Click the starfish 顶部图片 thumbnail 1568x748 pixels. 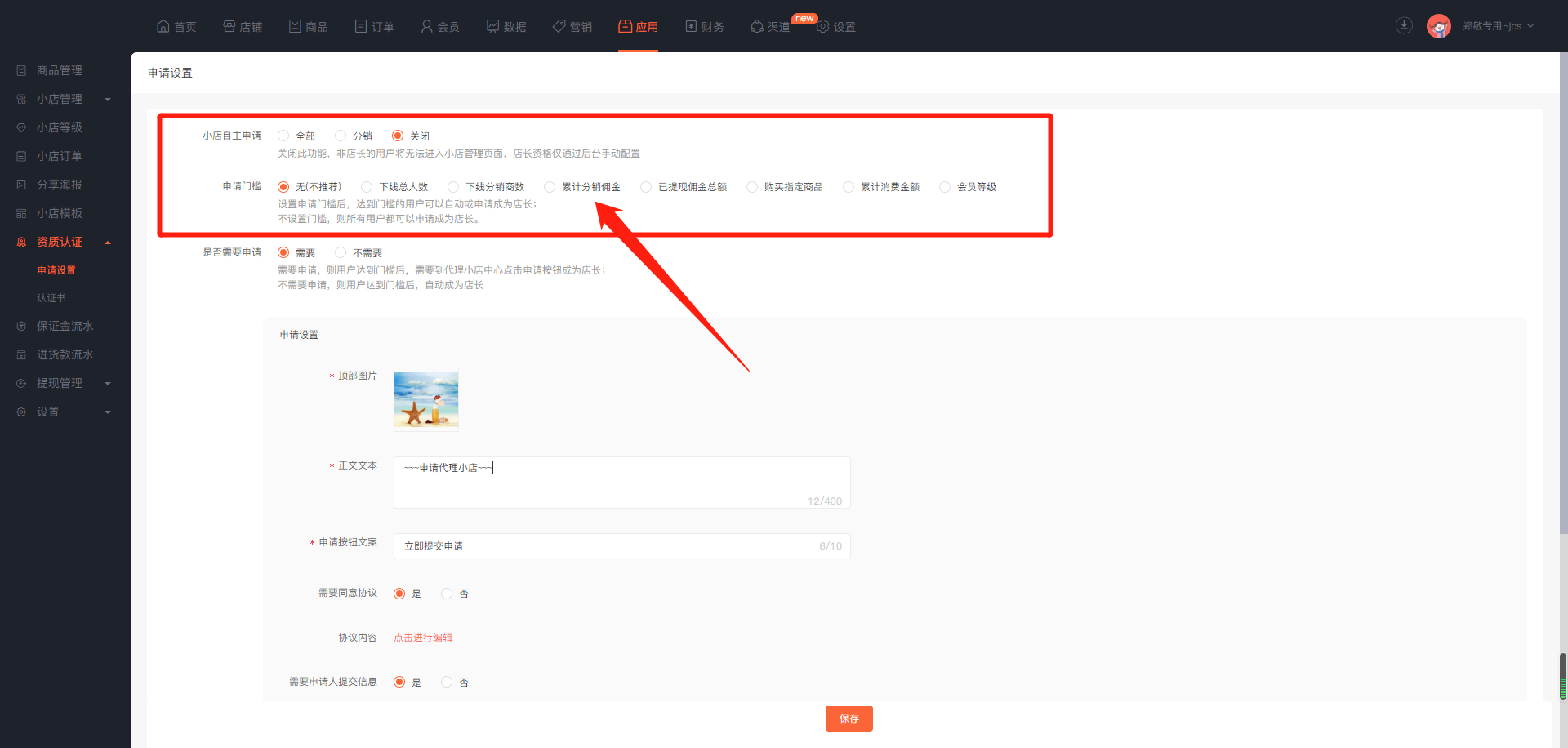coord(426,399)
